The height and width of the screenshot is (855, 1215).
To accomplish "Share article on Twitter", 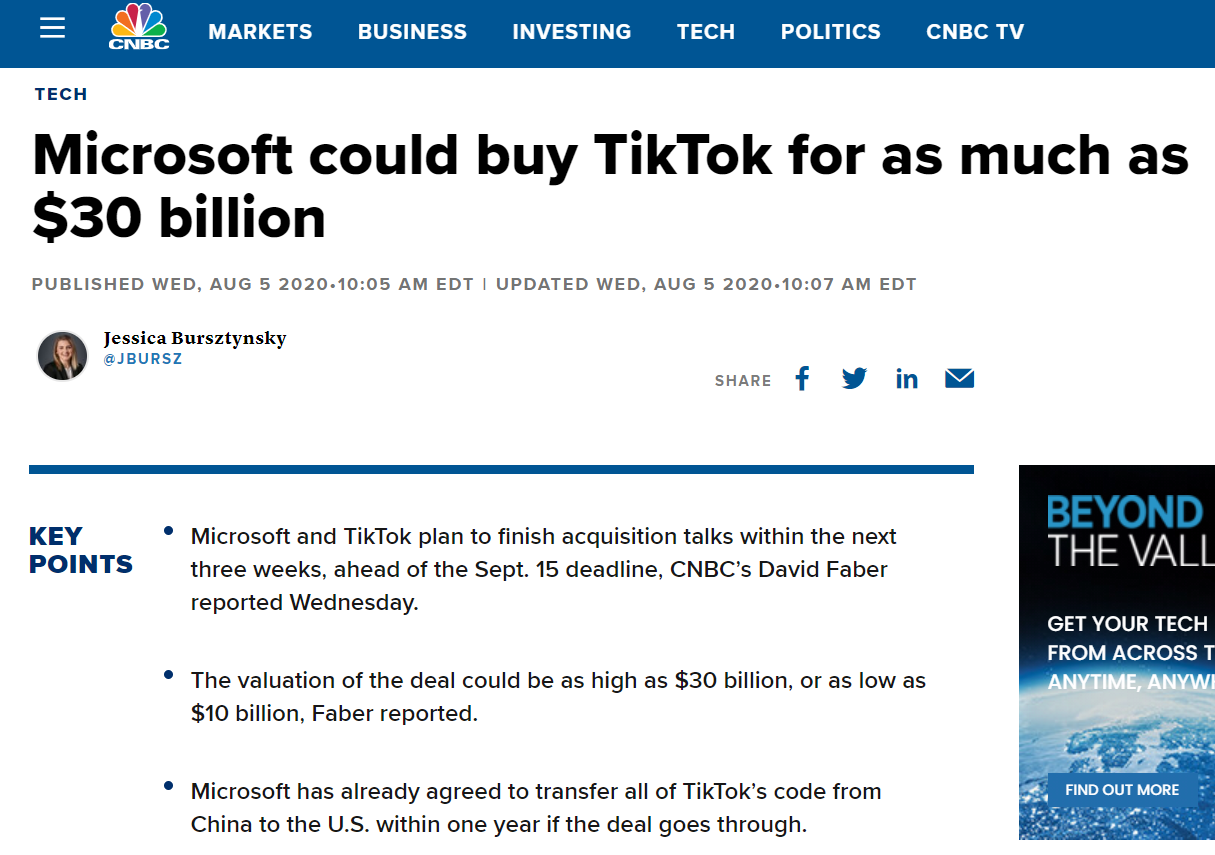I will coord(854,378).
